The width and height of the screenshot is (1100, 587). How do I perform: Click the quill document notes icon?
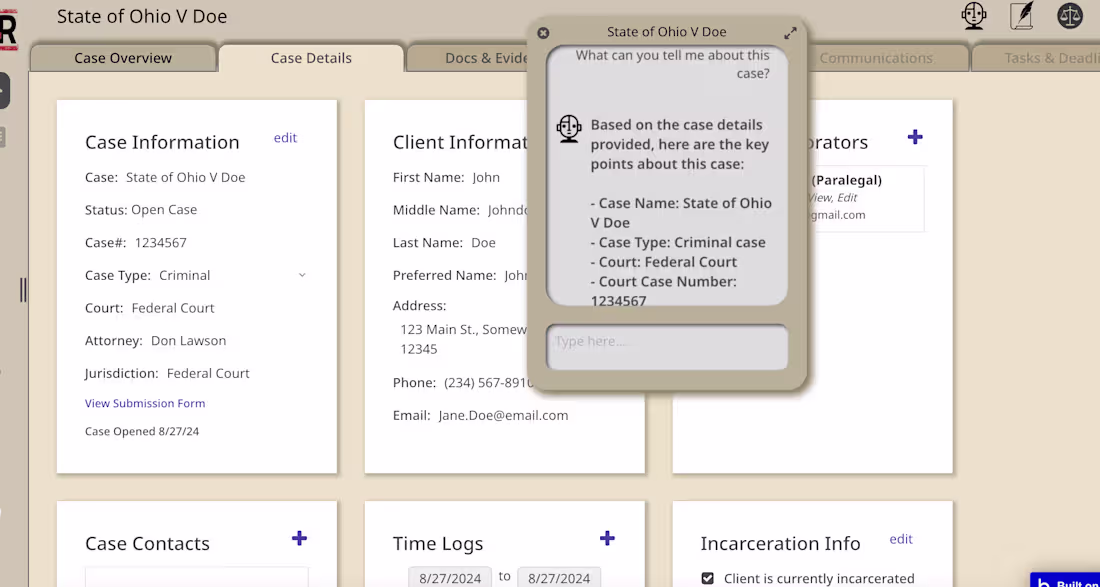[x=1022, y=16]
